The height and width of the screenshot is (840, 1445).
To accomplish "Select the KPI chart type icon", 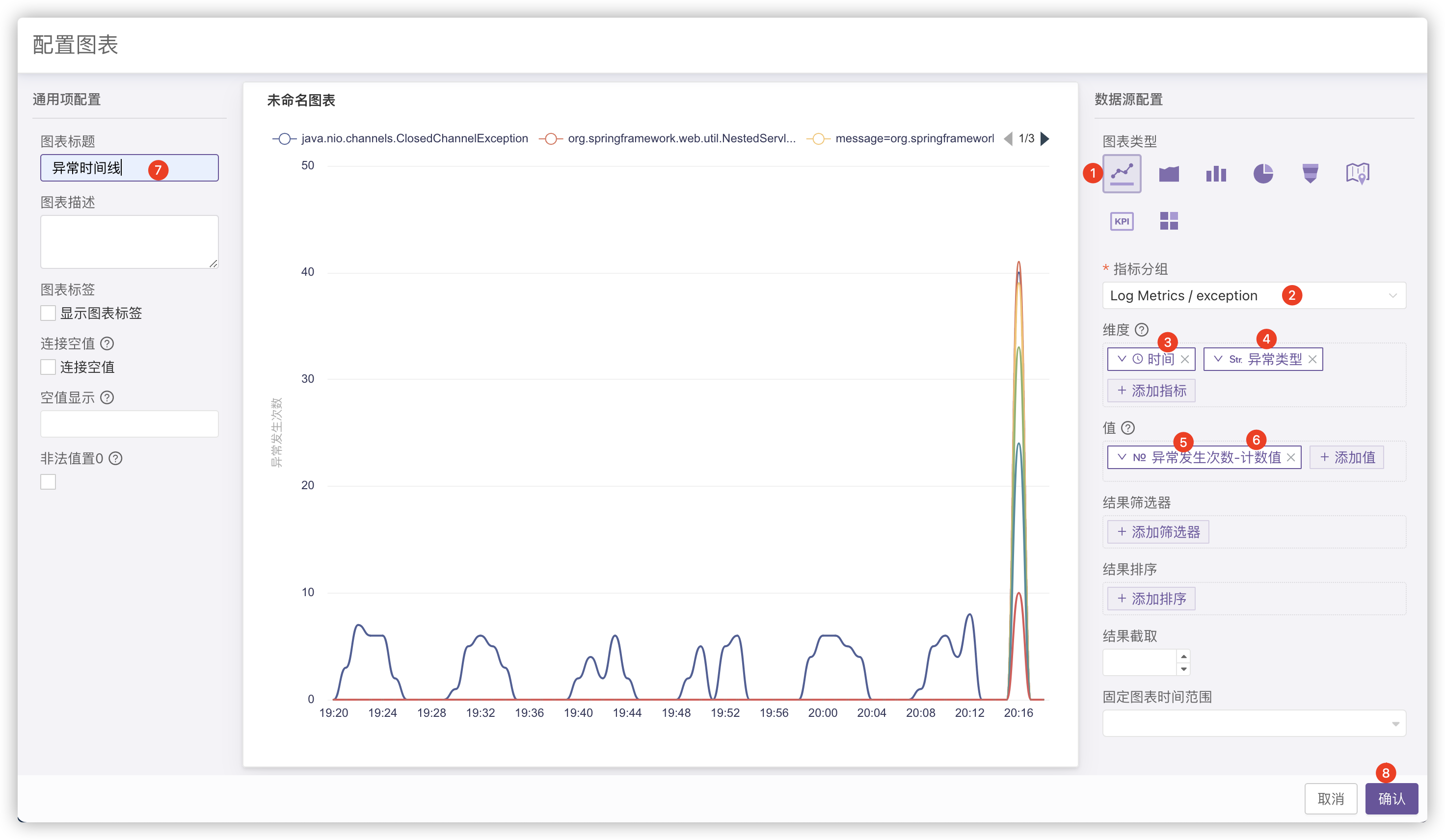I will click(1122, 221).
